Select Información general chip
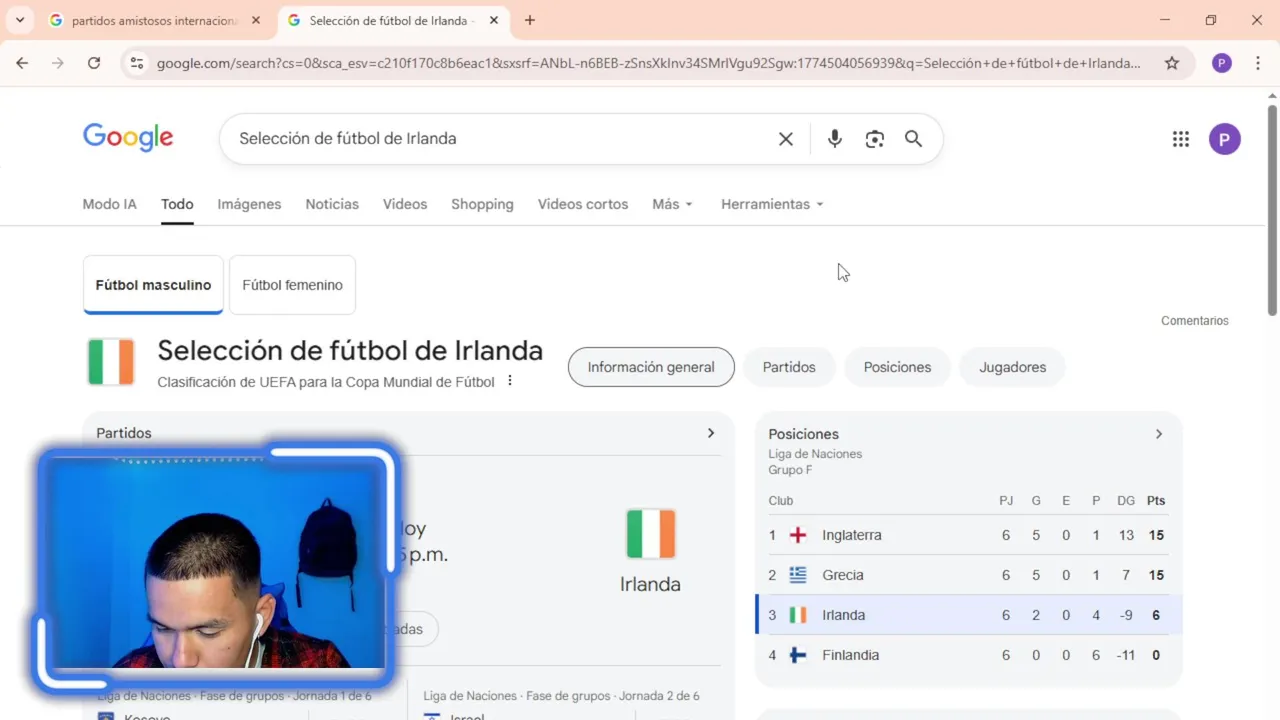1280x720 pixels. coord(651,367)
